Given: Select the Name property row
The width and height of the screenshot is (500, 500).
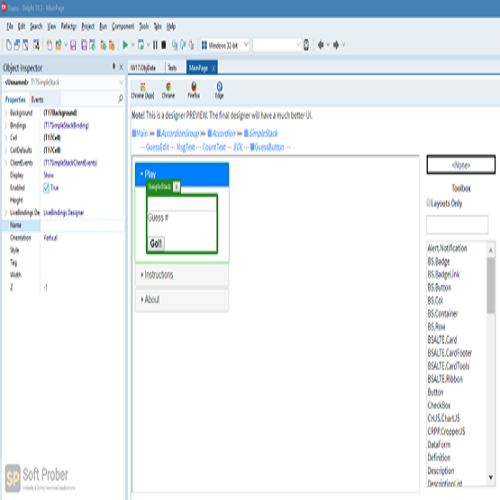Looking at the screenshot, I should (63, 225).
